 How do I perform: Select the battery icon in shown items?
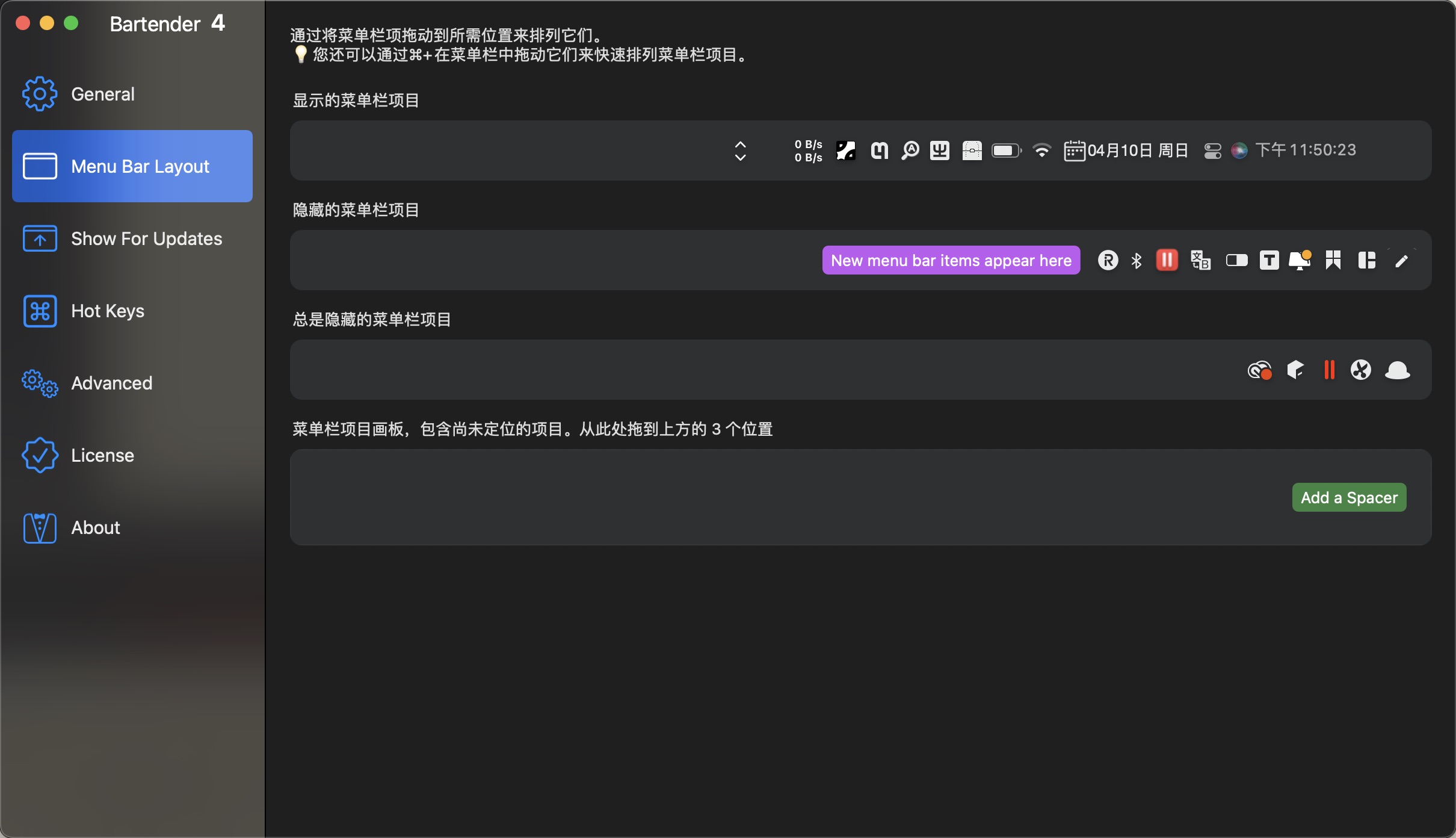(1006, 151)
